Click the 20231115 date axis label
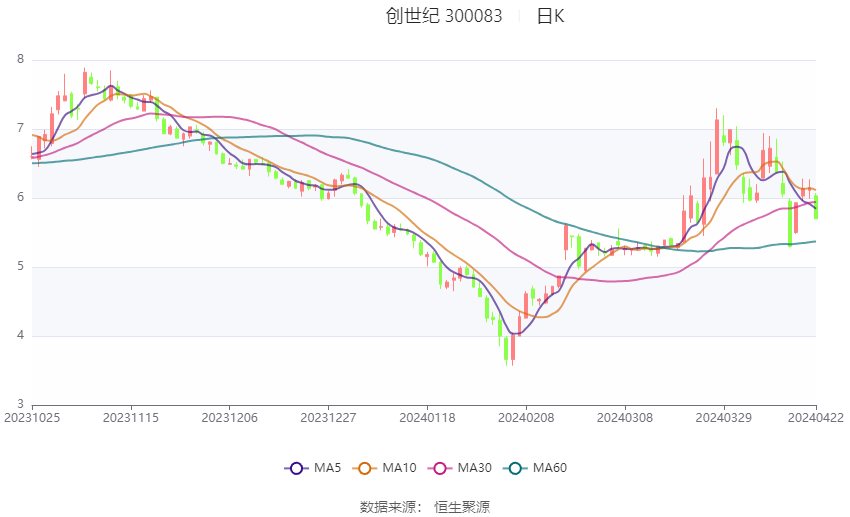850x517 pixels. (131, 418)
